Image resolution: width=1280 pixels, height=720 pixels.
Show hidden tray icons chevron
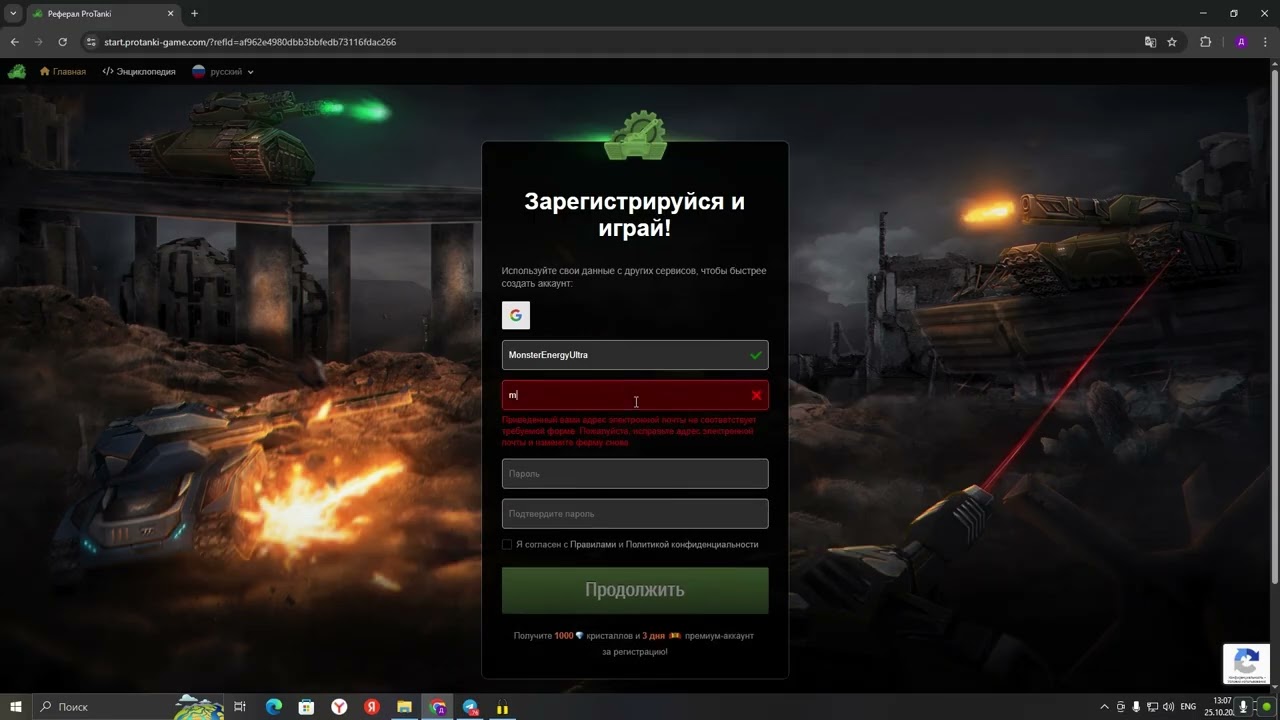click(1104, 707)
